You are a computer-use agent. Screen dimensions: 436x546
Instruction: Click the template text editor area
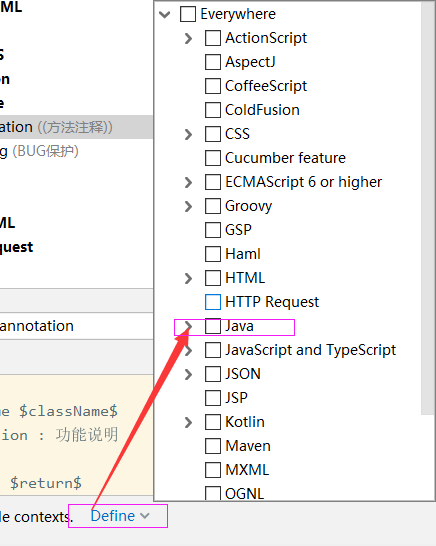tap(76, 435)
